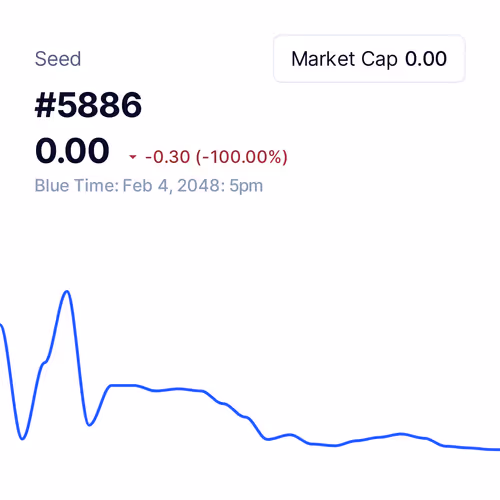This screenshot has height=500, width=500.
Task: Click the gentle hump near the chart's right side
Action: 401,434
